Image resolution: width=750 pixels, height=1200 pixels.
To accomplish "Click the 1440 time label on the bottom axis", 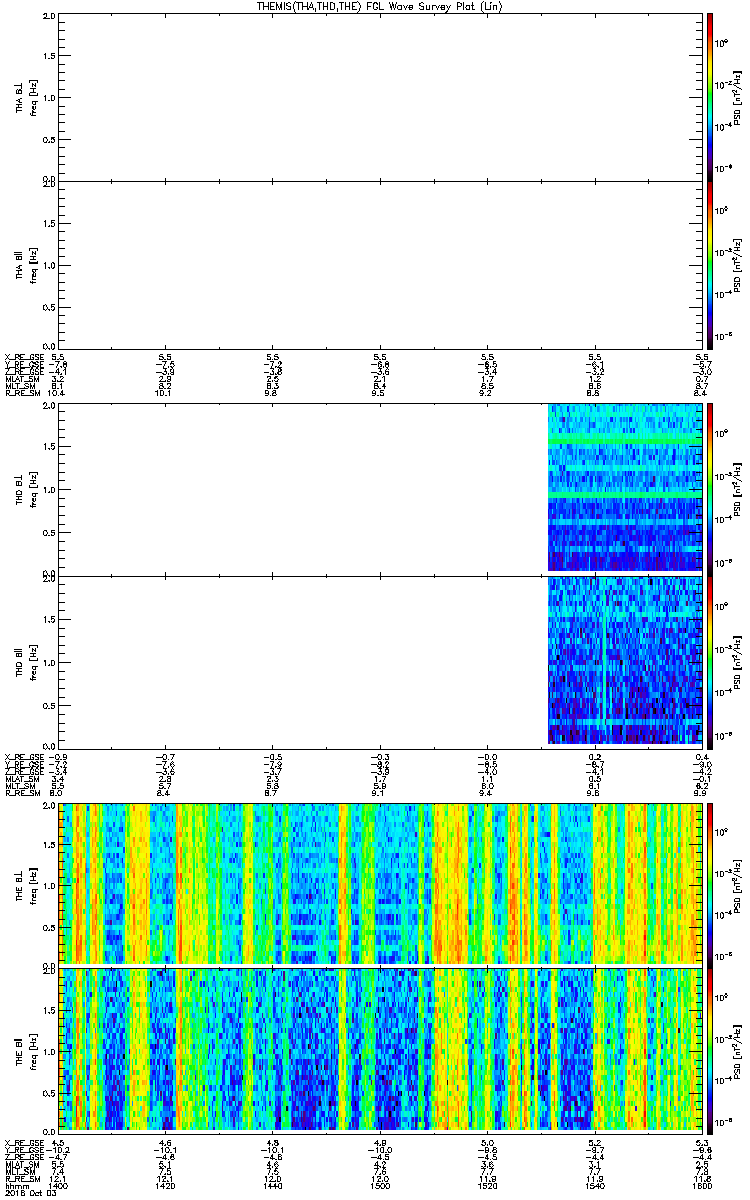I will 272,1184.
